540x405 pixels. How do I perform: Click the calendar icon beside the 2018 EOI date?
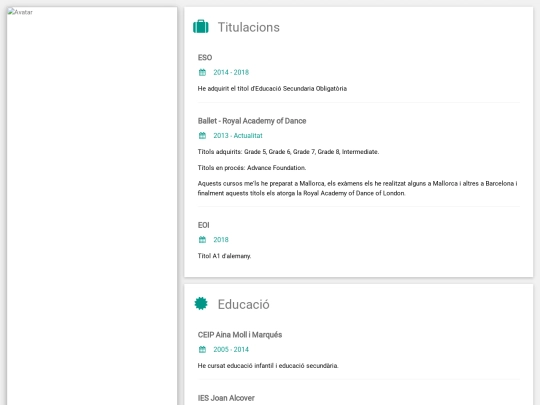[202, 240]
